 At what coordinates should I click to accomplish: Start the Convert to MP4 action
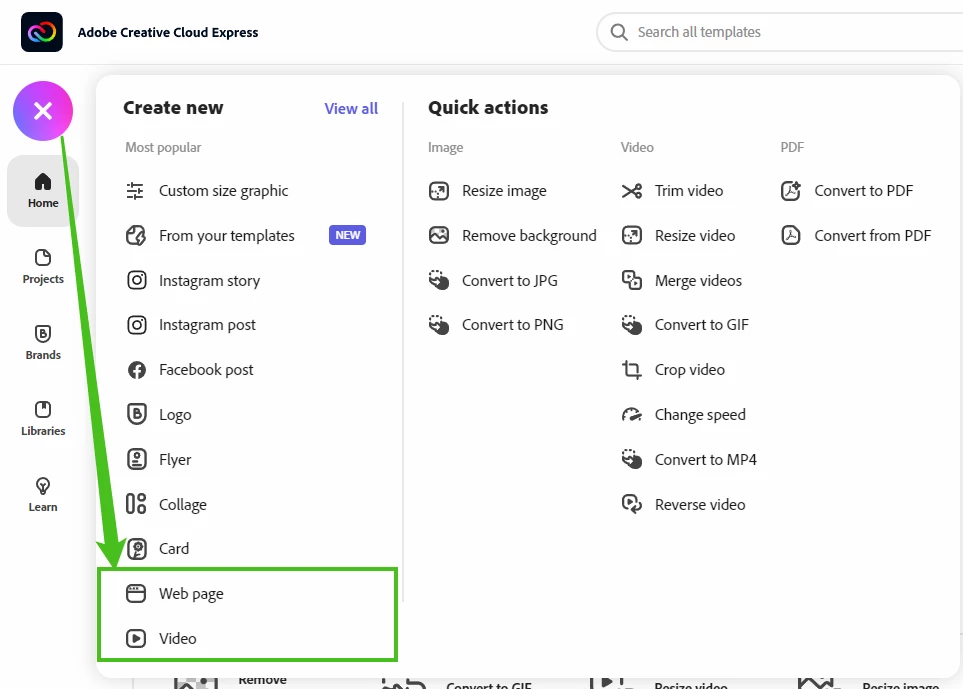pyautogui.click(x=706, y=459)
